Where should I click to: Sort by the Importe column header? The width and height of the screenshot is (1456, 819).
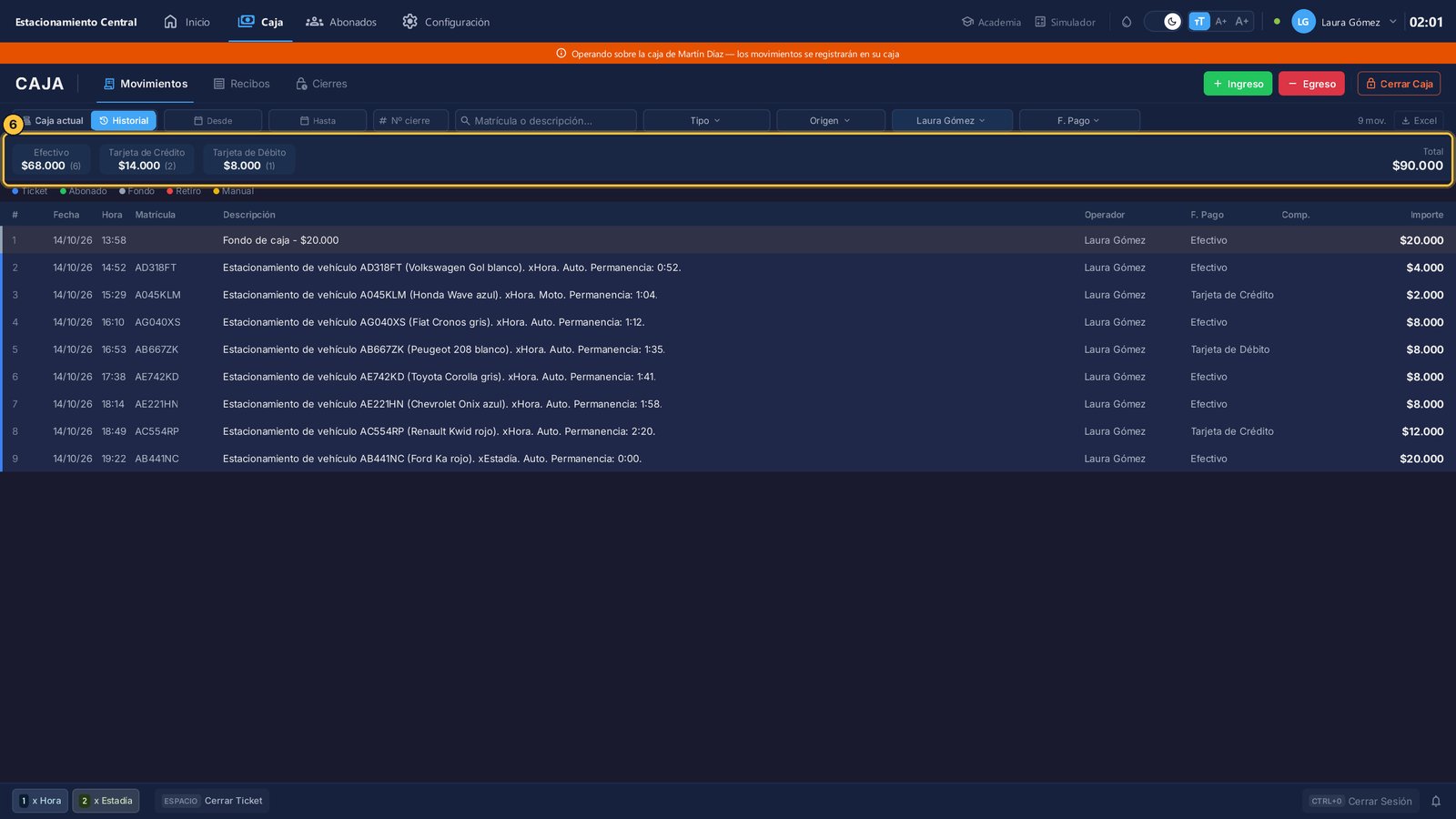[1426, 215]
